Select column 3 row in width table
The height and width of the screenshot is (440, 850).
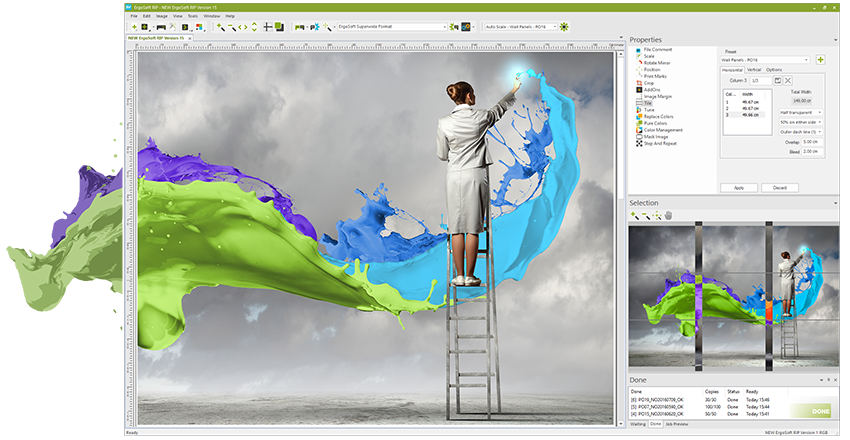coord(745,113)
